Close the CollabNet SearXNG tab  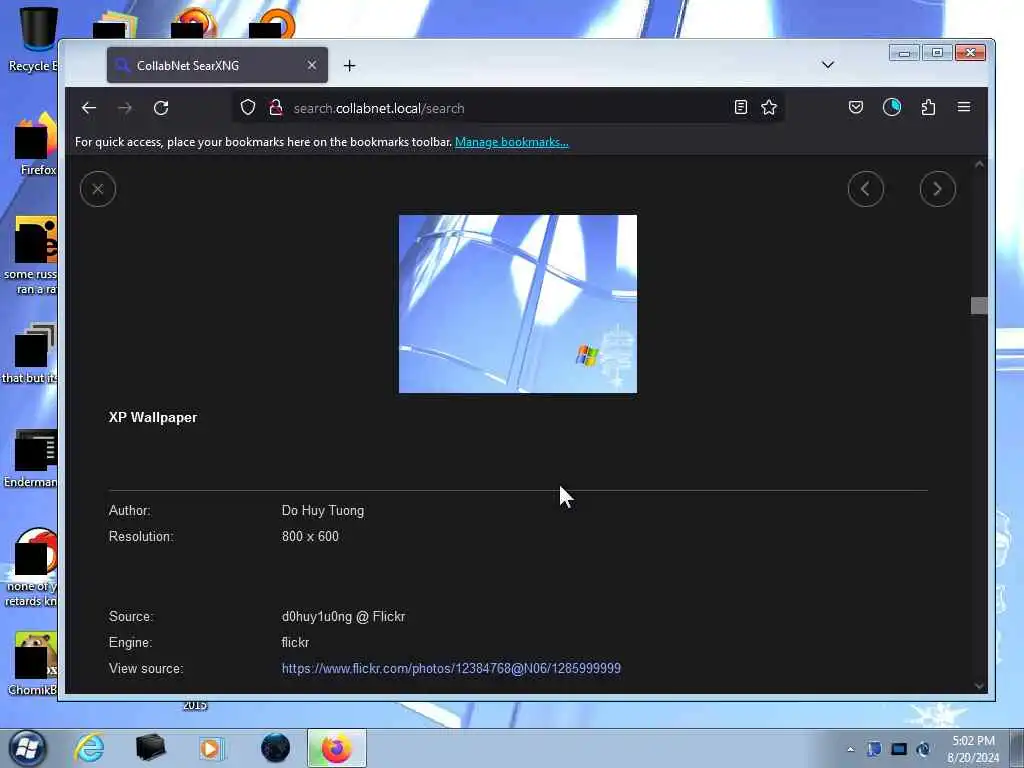tap(312, 65)
